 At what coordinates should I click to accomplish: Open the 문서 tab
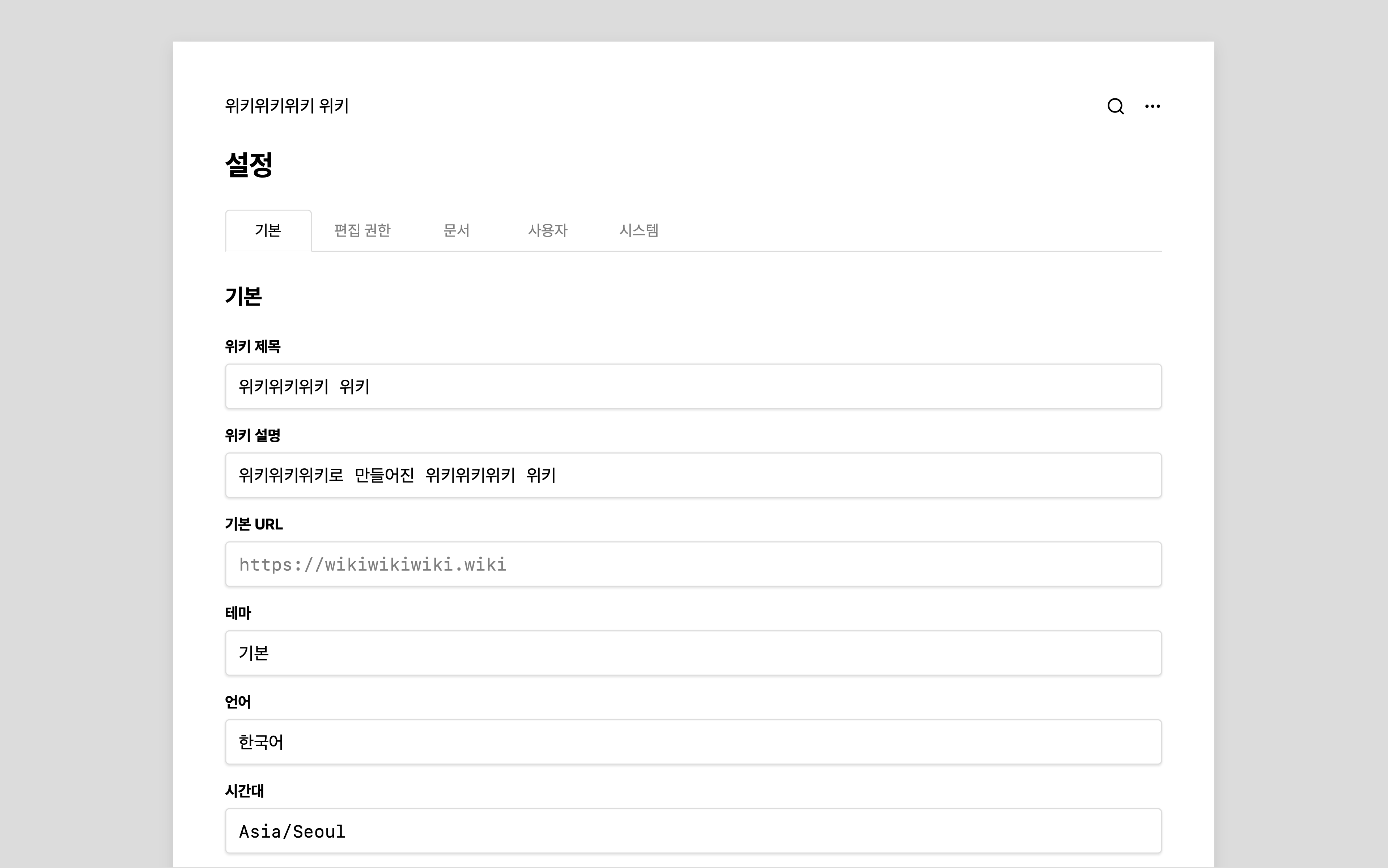[457, 231]
